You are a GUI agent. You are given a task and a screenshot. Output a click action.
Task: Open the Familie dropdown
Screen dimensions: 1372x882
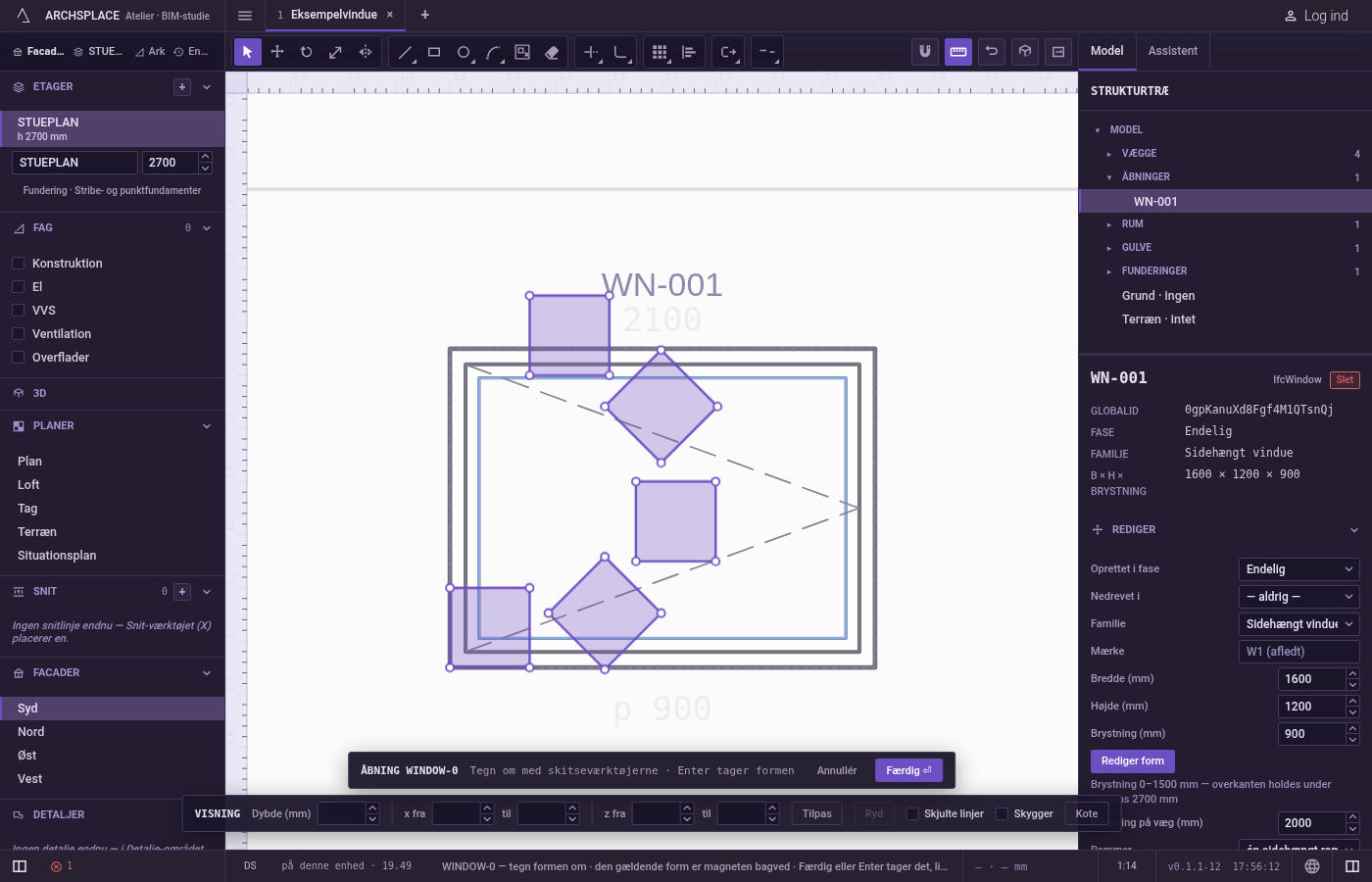(x=1299, y=624)
